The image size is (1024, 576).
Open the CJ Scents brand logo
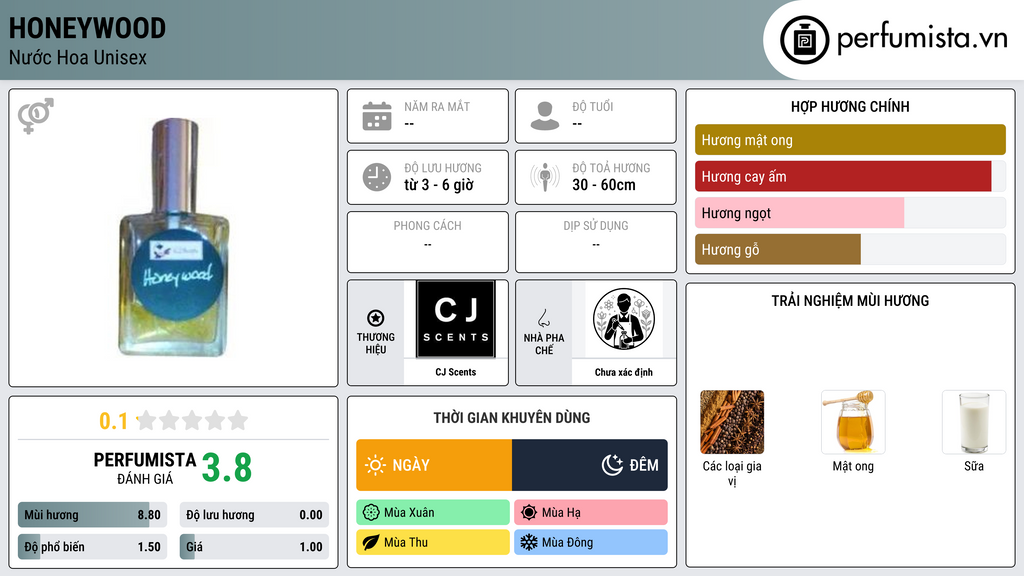(x=456, y=319)
